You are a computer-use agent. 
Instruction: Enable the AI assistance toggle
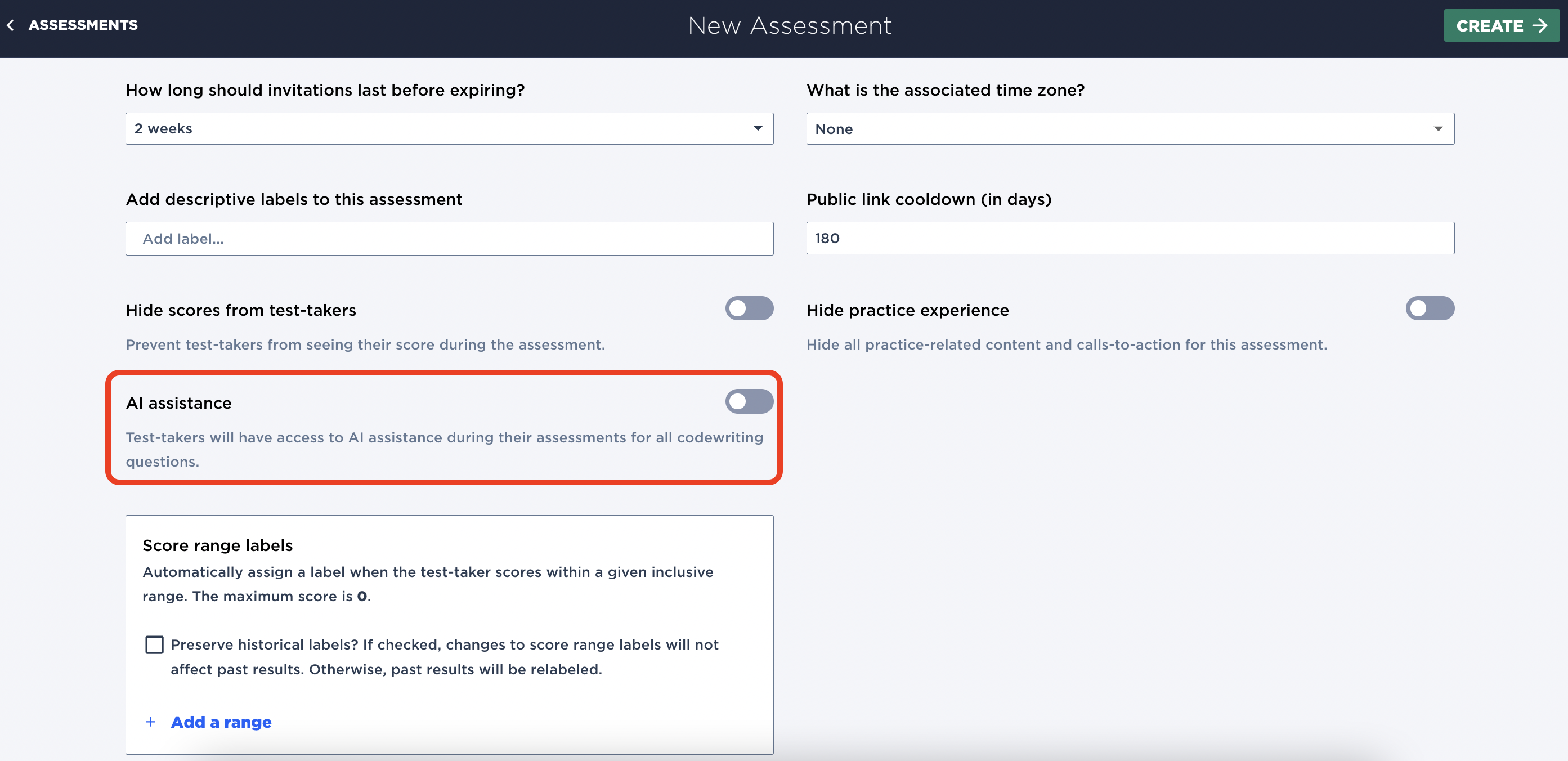click(749, 401)
